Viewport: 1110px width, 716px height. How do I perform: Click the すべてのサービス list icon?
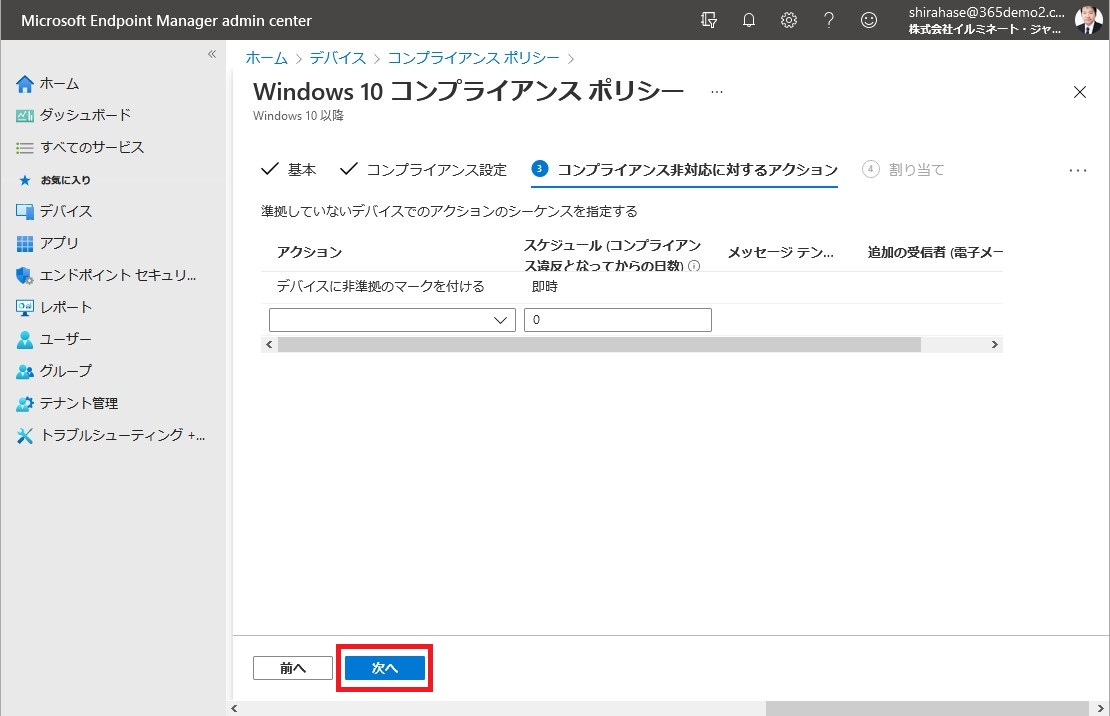point(25,148)
